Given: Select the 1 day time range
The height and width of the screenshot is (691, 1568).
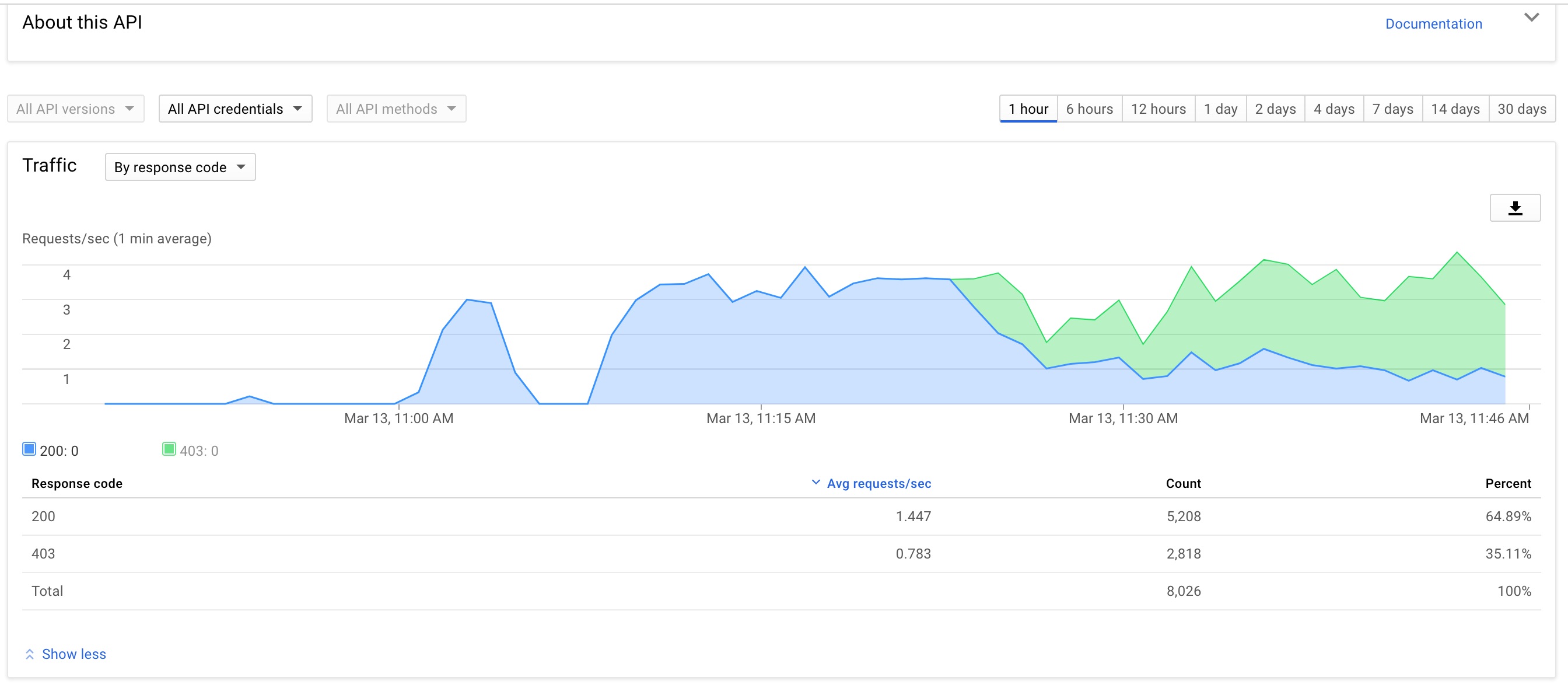Looking at the screenshot, I should [x=1220, y=109].
